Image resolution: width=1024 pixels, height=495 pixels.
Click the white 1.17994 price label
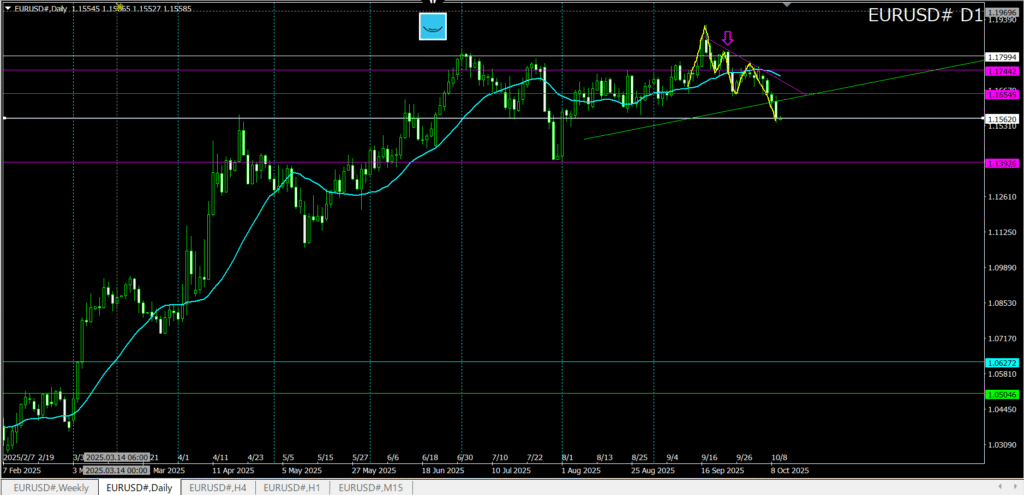(1001, 57)
